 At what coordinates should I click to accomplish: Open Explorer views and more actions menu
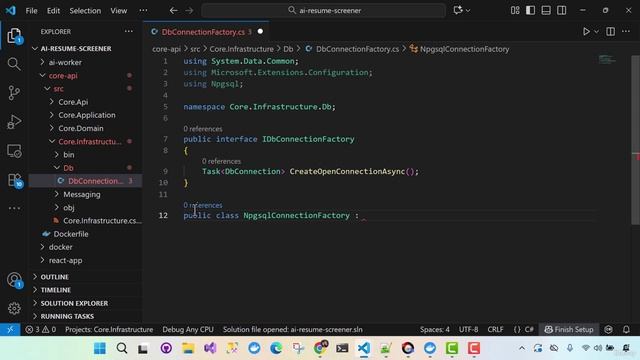pyautogui.click(x=129, y=31)
